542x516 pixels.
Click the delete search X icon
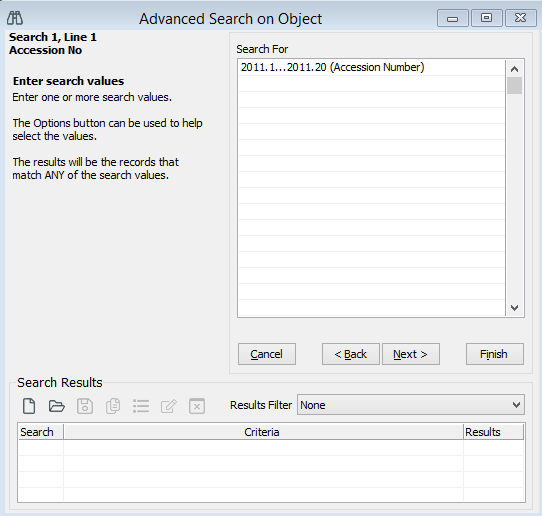197,406
